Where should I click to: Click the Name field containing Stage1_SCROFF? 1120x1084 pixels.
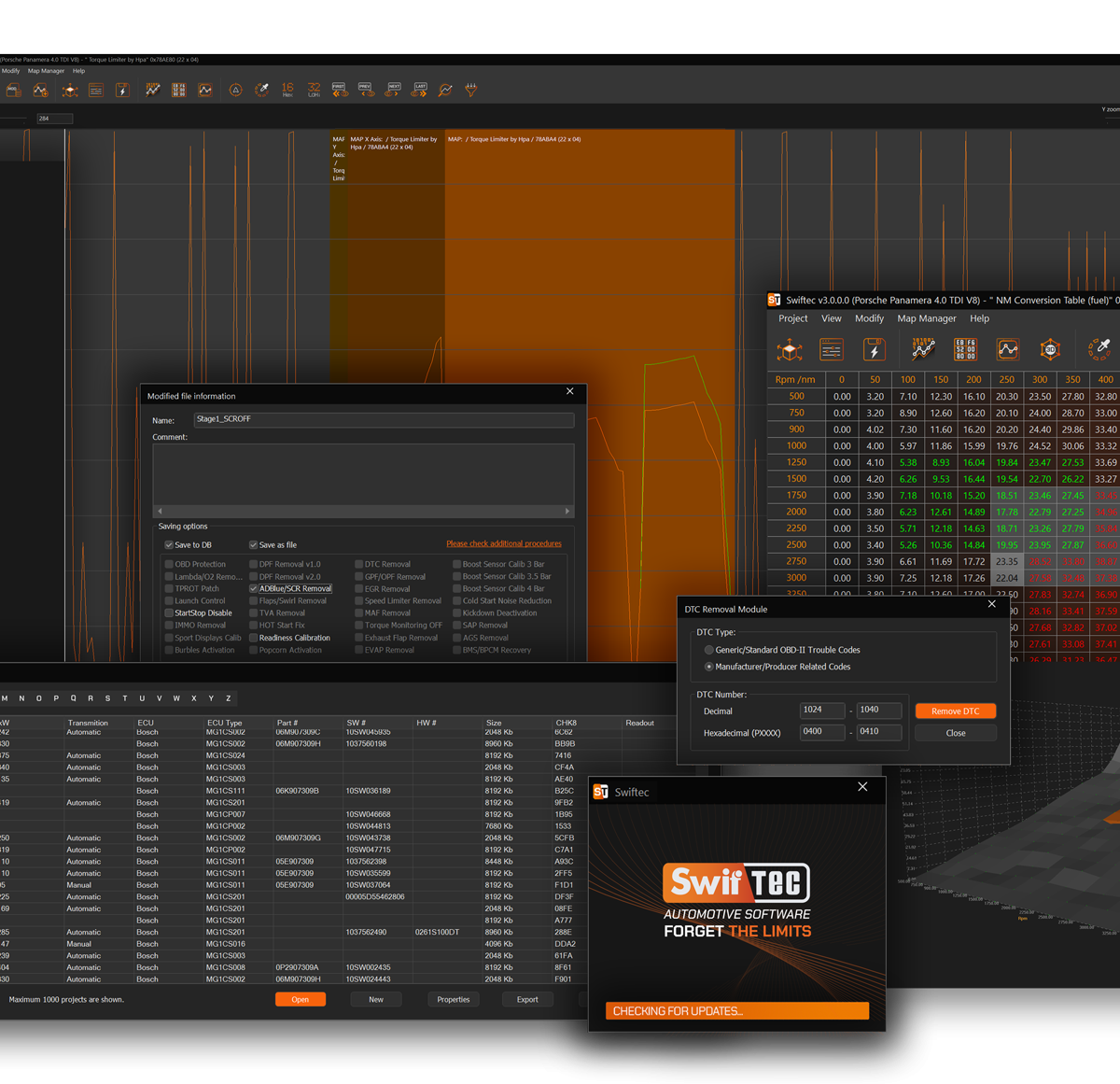tap(383, 420)
